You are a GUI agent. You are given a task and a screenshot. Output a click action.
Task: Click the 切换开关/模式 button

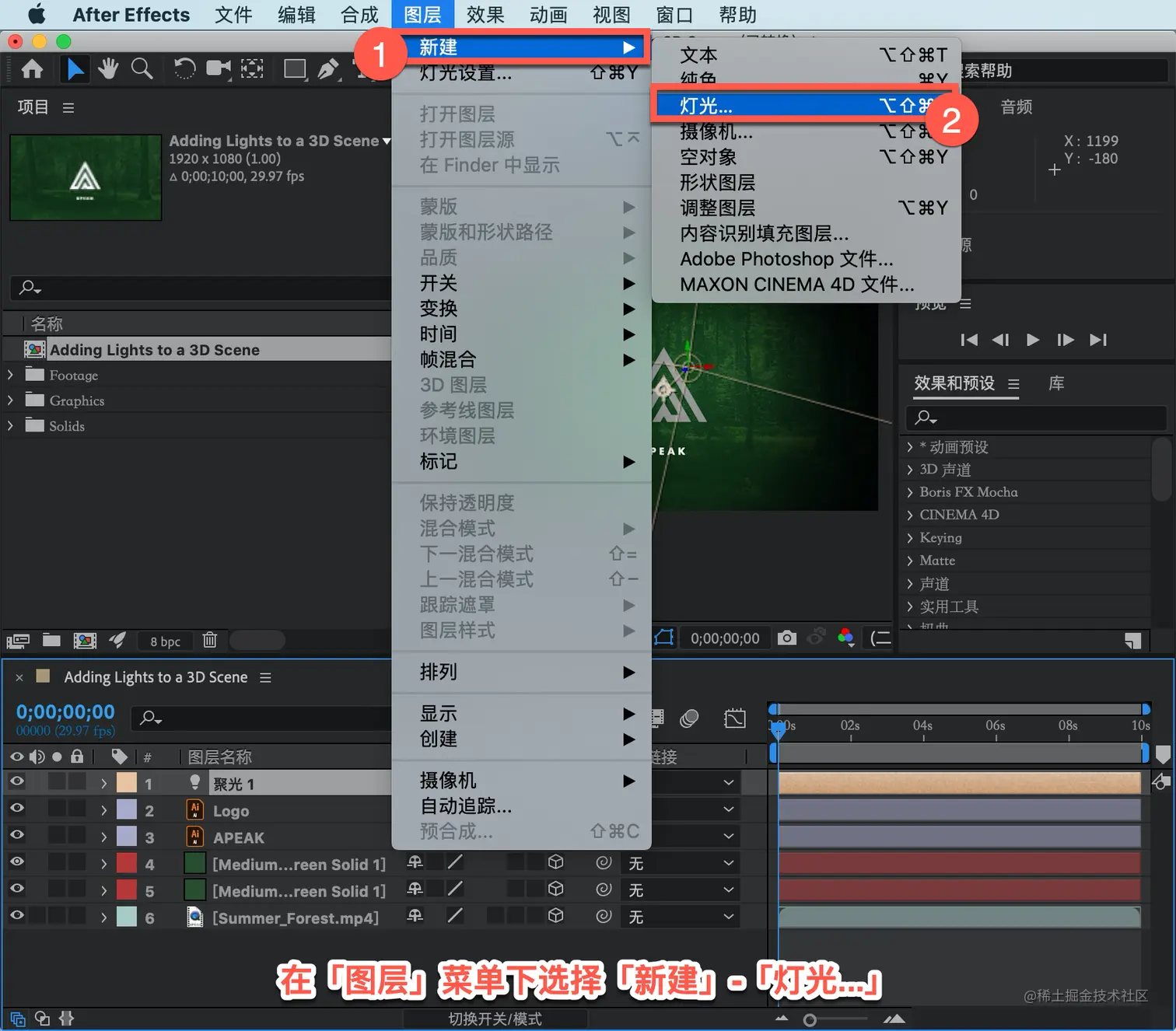(495, 1019)
